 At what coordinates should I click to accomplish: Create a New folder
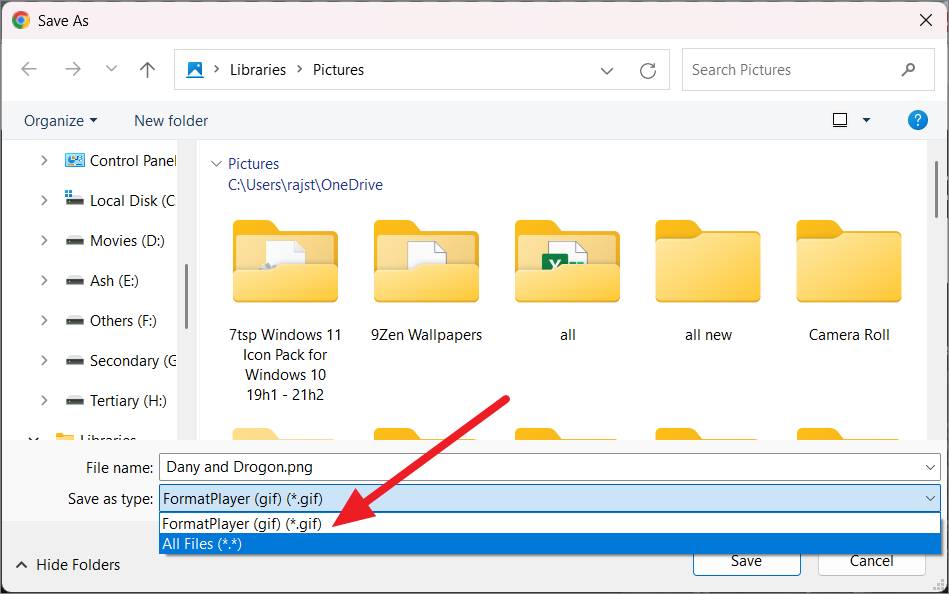(171, 120)
